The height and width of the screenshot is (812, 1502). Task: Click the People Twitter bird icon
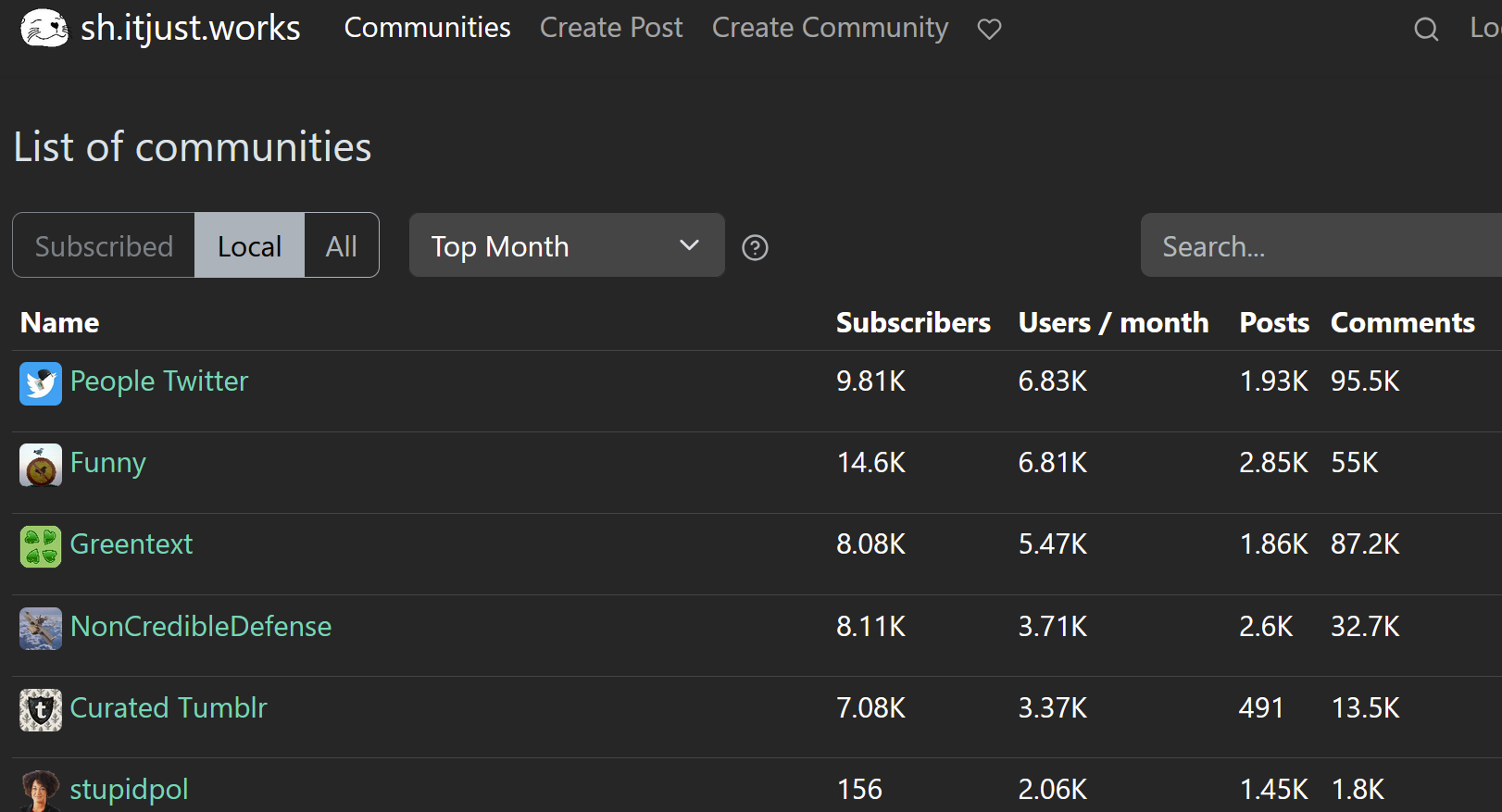pyautogui.click(x=41, y=383)
